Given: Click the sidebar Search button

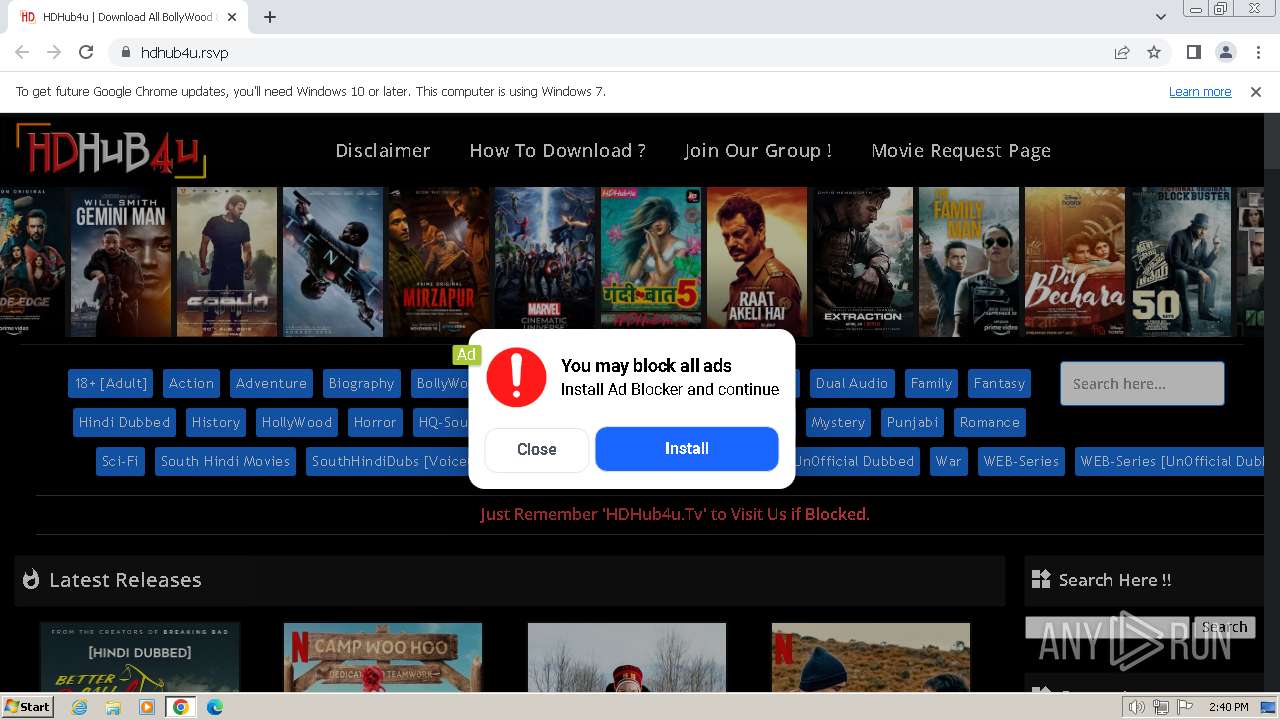Looking at the screenshot, I should (x=1224, y=627).
